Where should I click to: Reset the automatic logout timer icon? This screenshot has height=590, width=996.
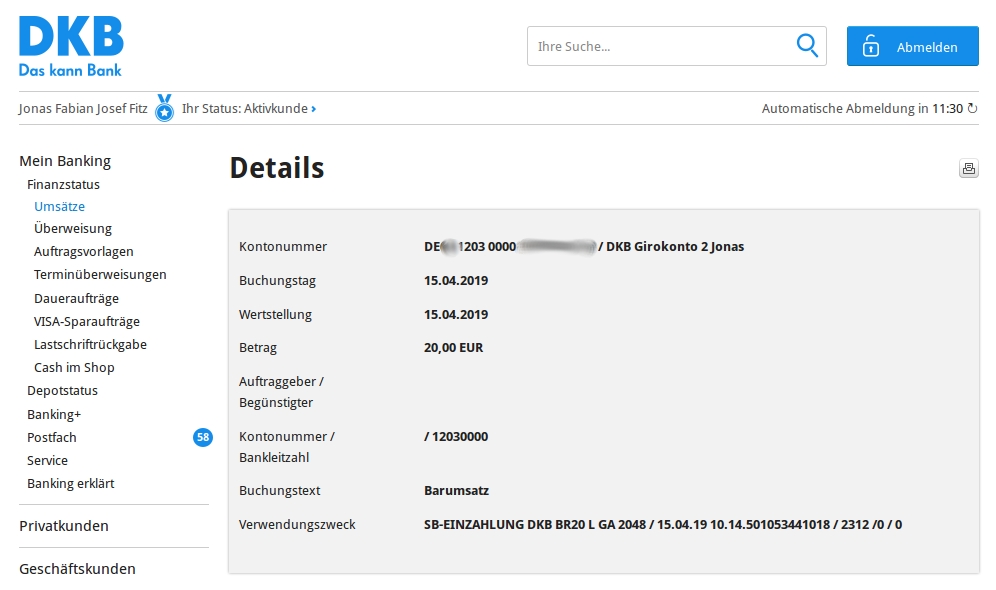pos(972,109)
